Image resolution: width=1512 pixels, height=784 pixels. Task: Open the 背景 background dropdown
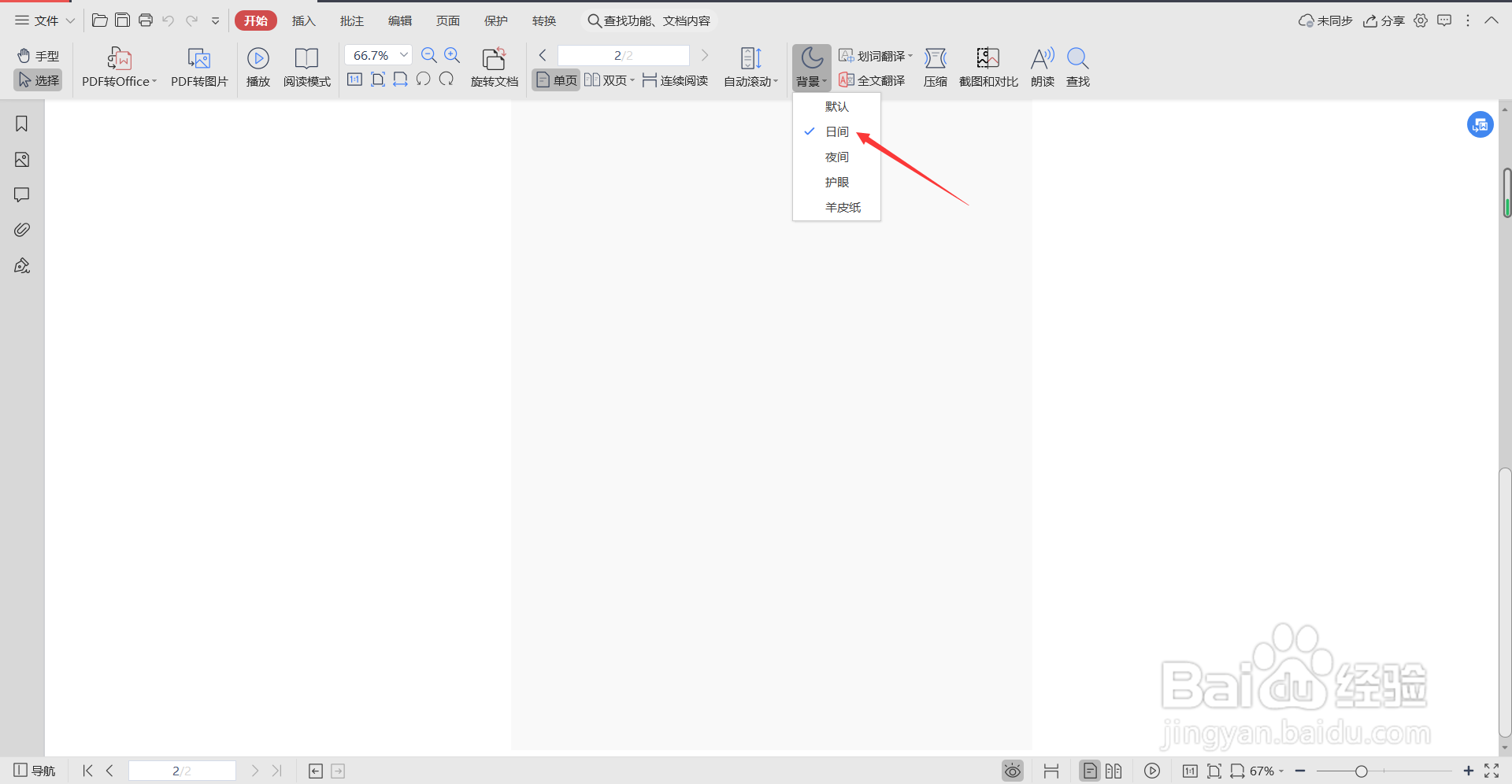[x=812, y=67]
